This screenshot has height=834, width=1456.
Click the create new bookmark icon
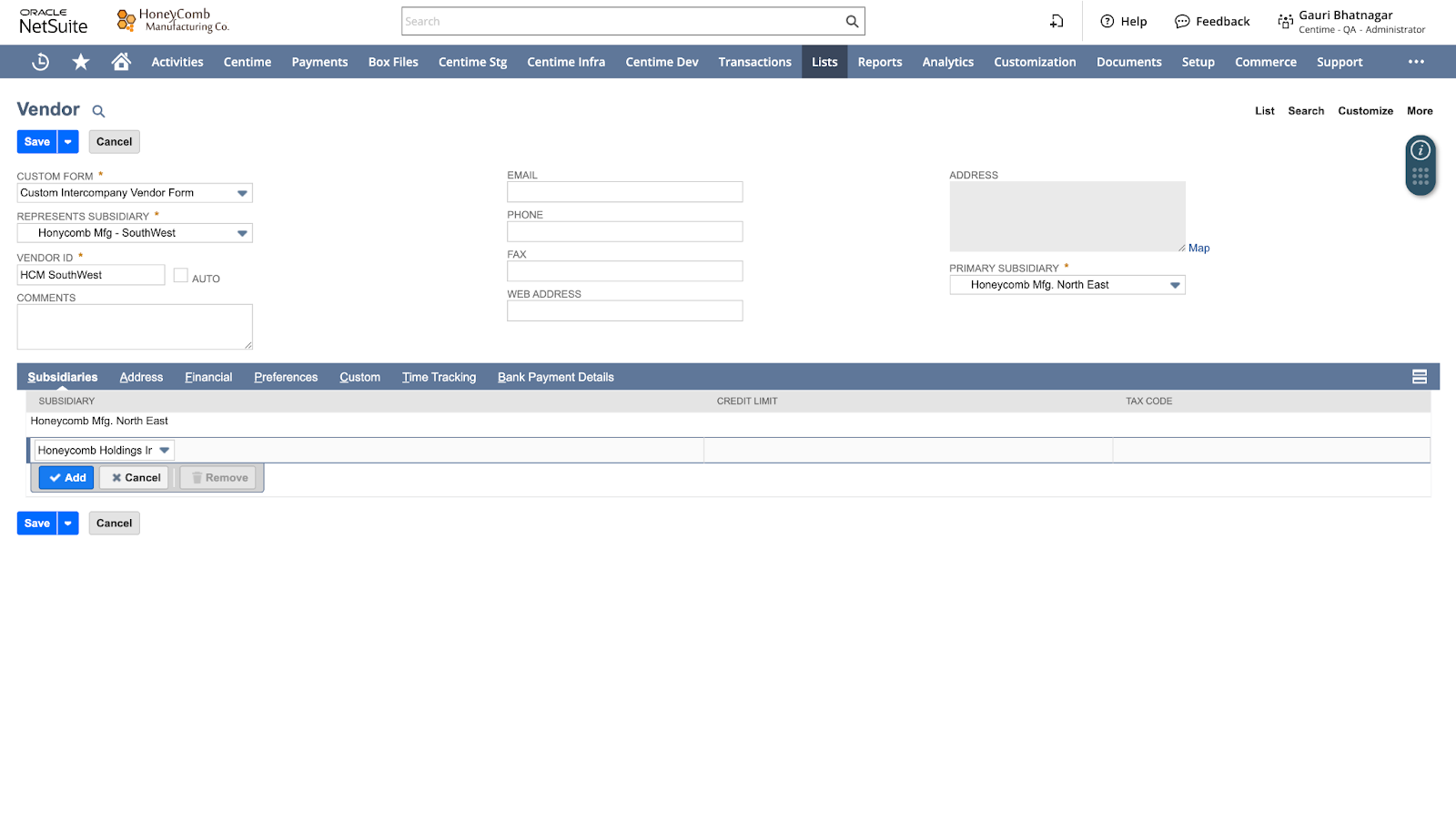click(1057, 22)
